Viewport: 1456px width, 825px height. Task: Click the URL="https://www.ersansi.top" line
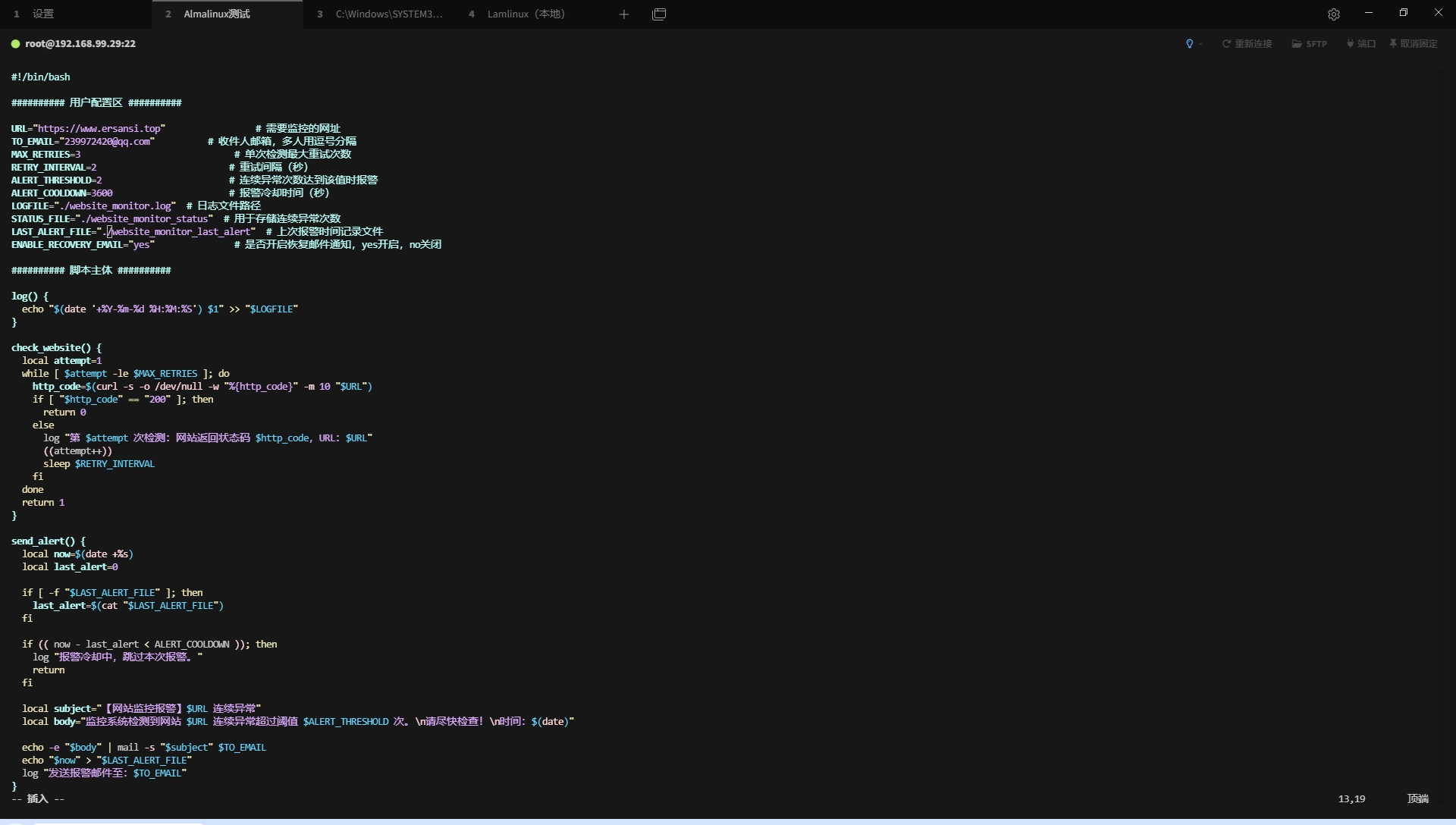click(88, 129)
